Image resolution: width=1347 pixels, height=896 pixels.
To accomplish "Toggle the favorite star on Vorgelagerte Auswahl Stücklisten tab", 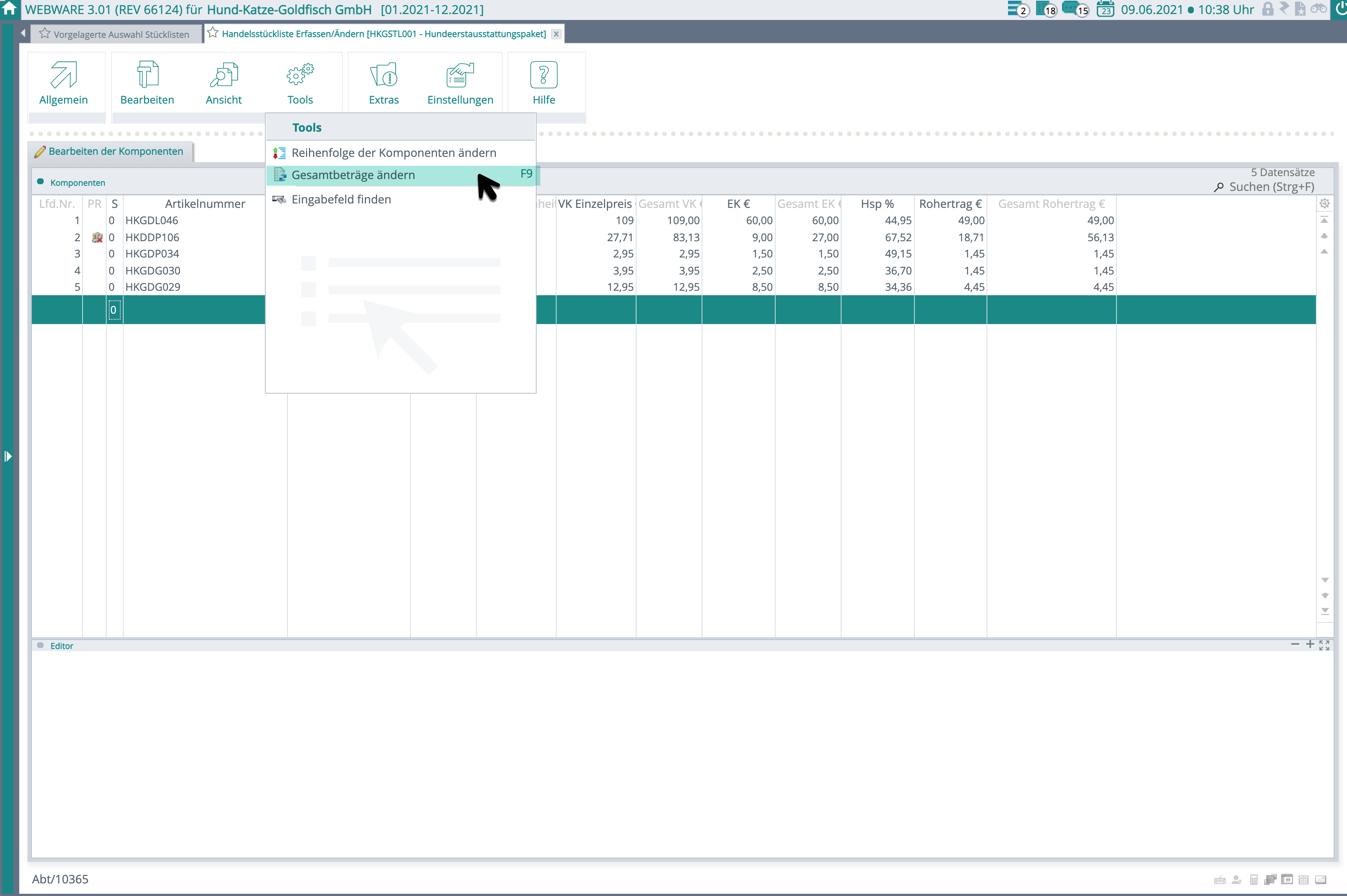I will [x=44, y=34].
